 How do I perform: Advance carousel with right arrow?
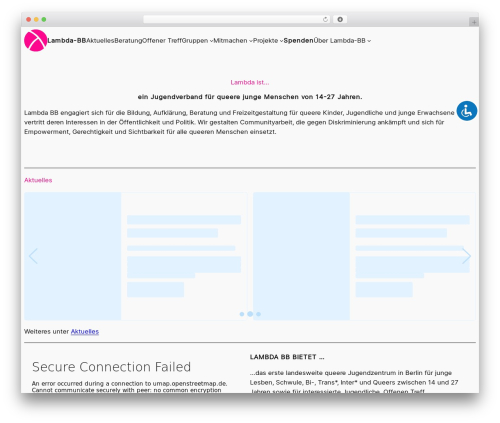(x=466, y=256)
